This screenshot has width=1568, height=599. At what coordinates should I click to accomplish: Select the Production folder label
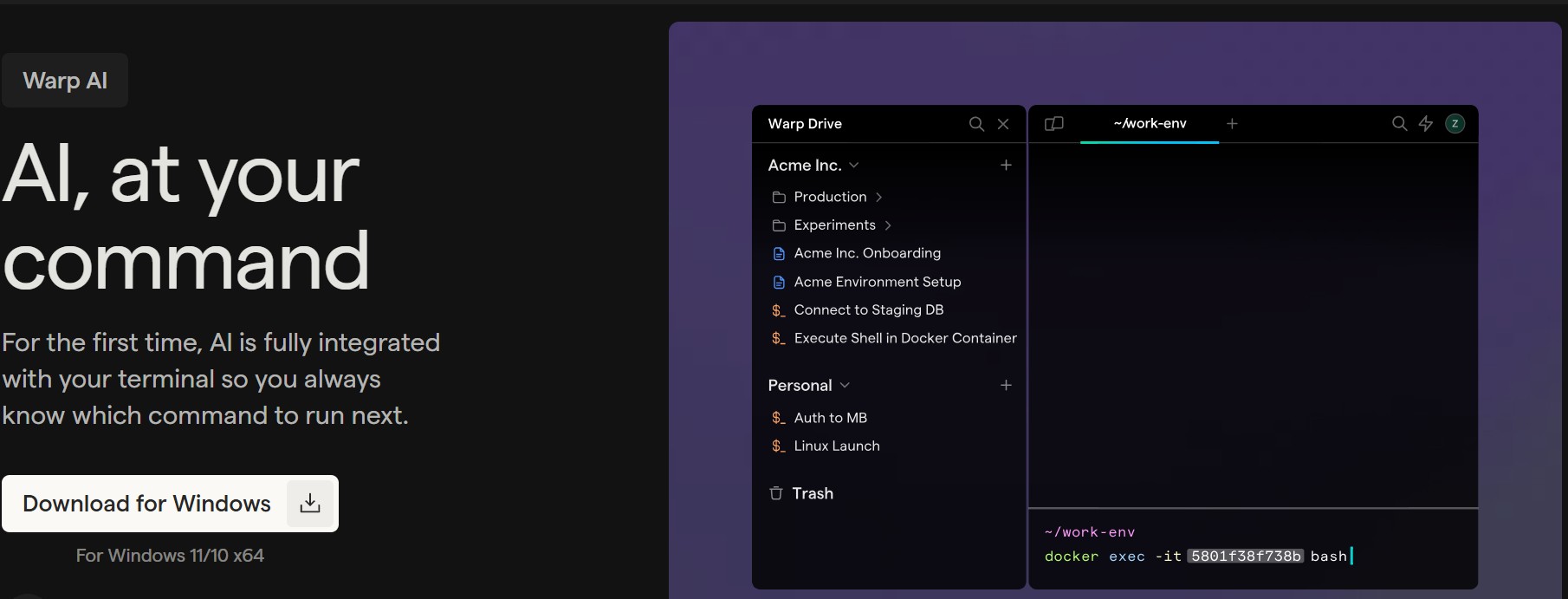(x=830, y=197)
